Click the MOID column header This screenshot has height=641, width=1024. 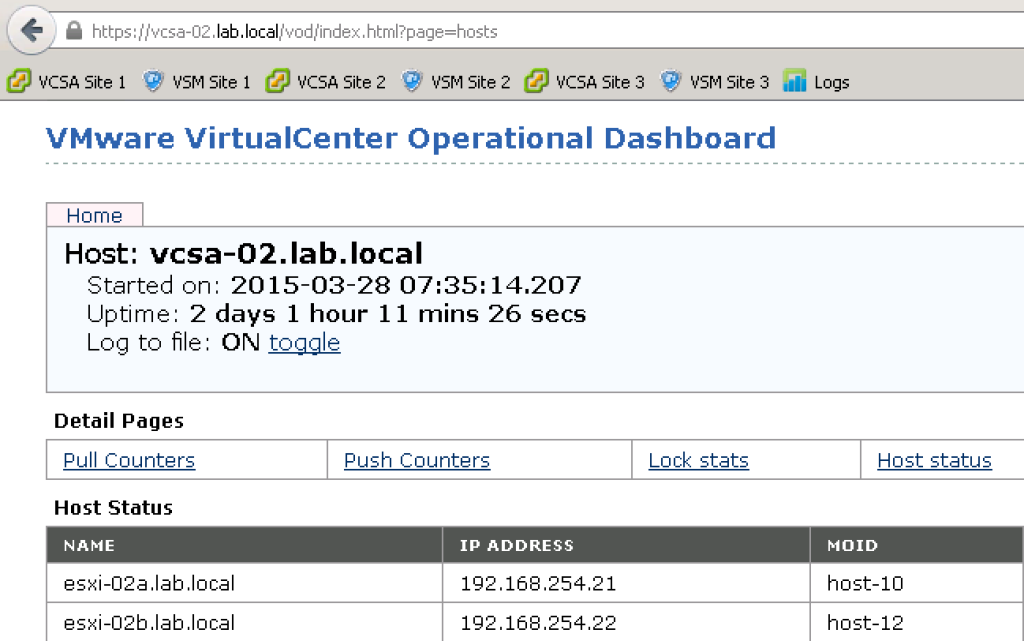[917, 545]
